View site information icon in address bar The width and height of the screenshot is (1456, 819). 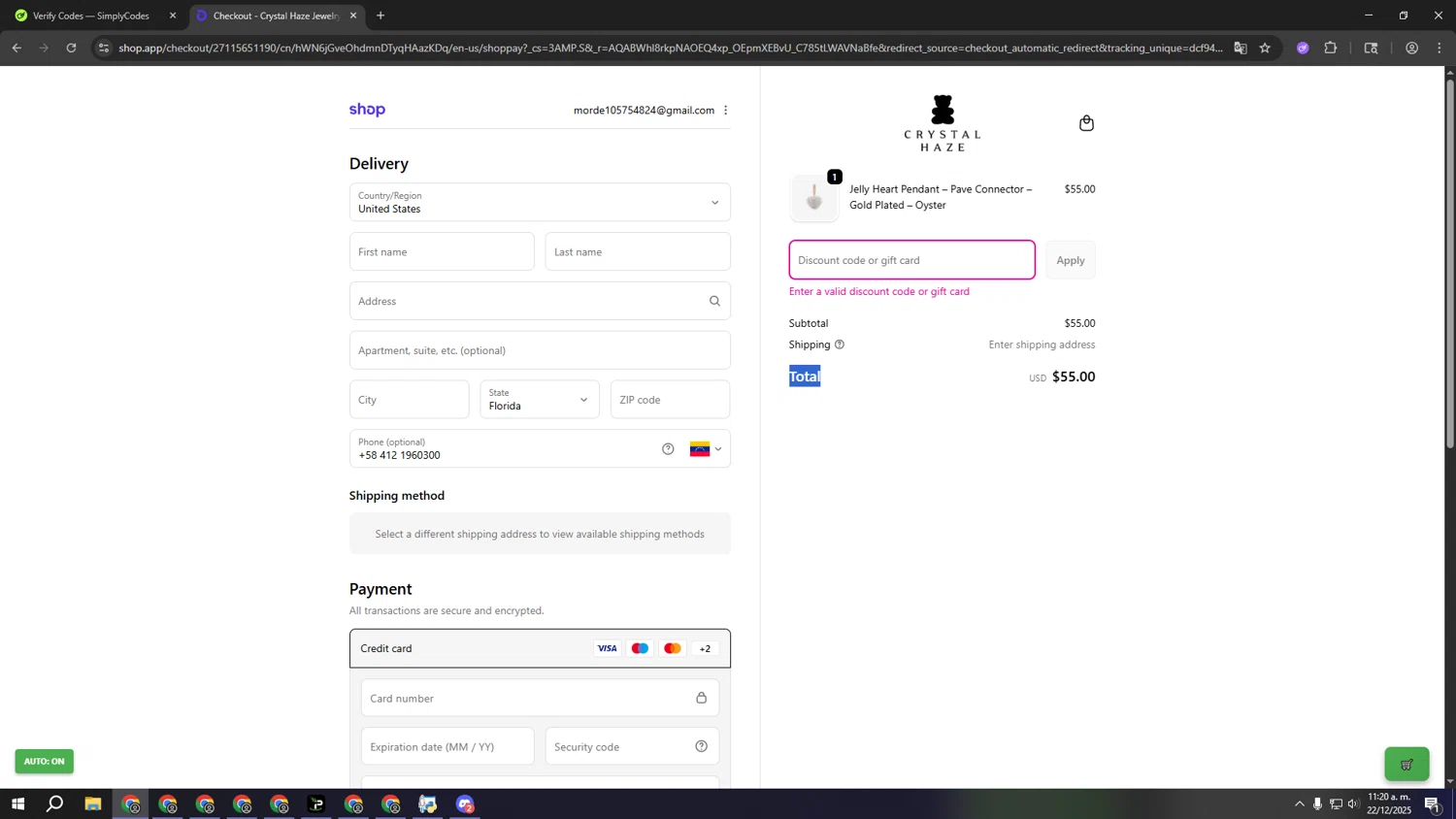(x=104, y=48)
